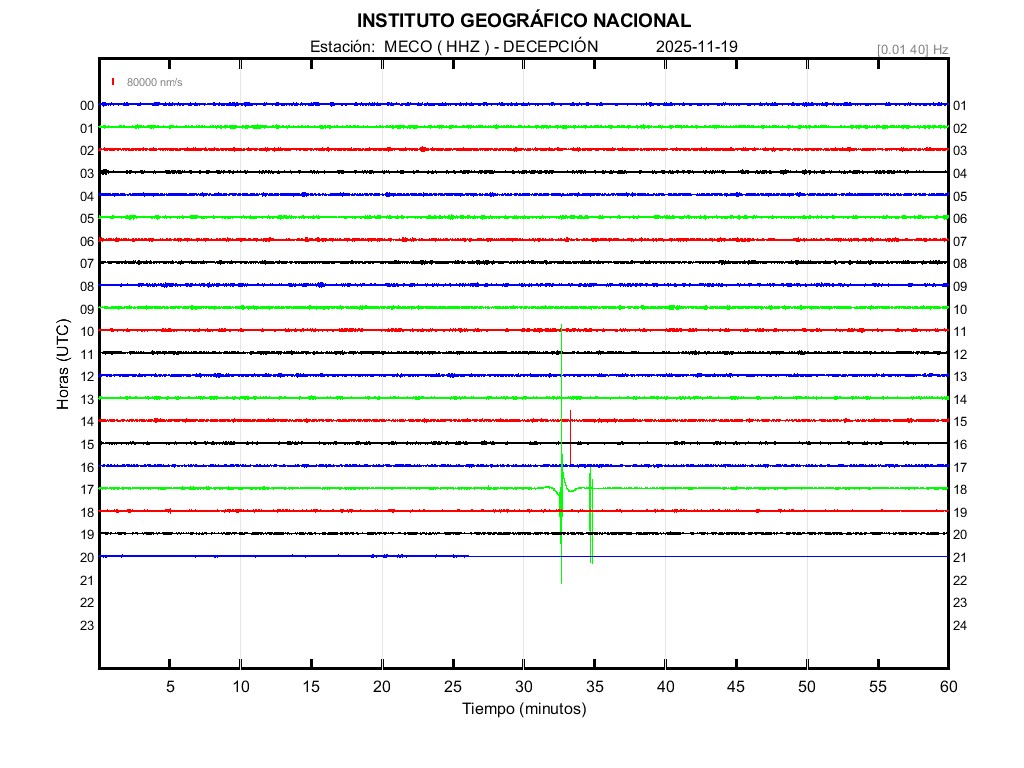Screen dimensions: 1024x768
Task: Click the 30 tick label on the time axis
Action: click(523, 686)
